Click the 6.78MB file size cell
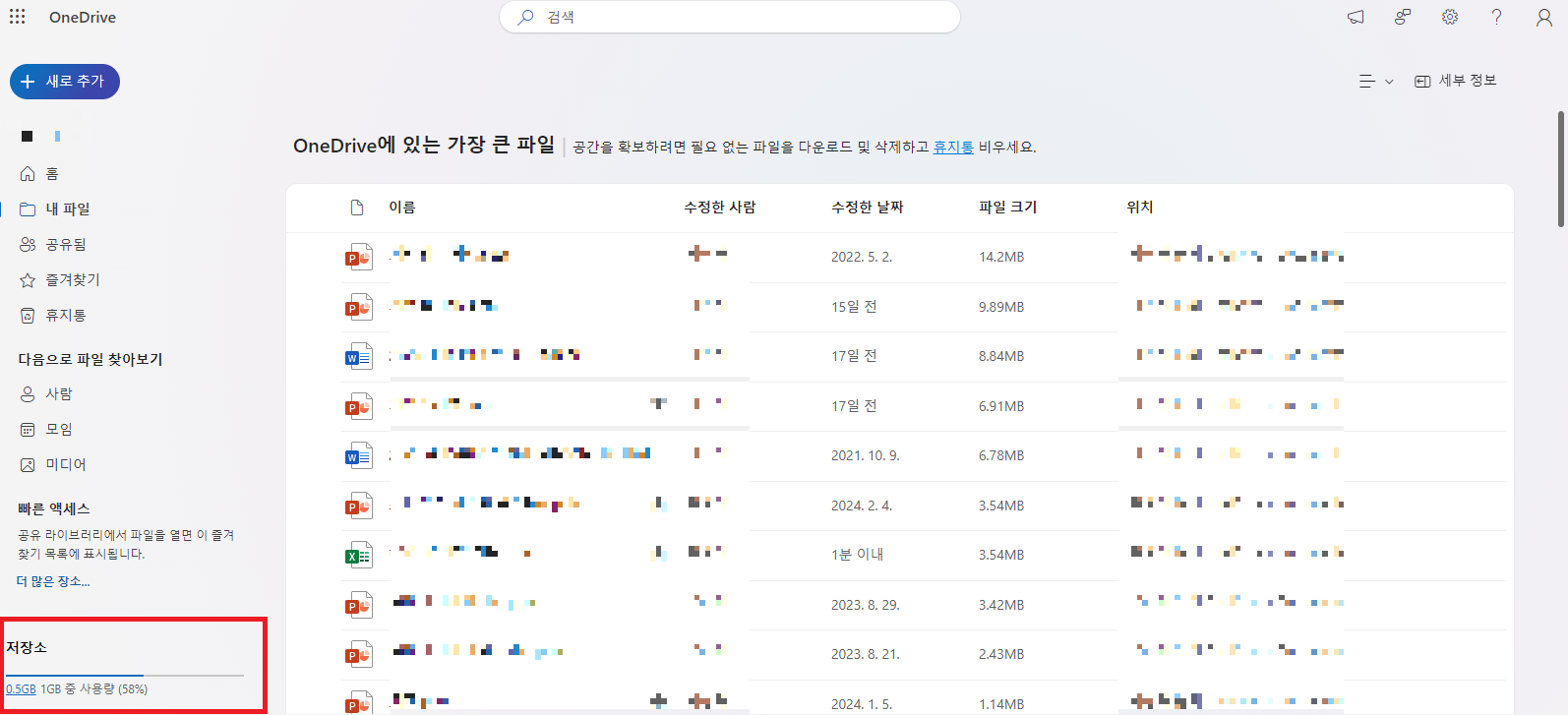Image resolution: width=1568 pixels, height=715 pixels. (1001, 455)
